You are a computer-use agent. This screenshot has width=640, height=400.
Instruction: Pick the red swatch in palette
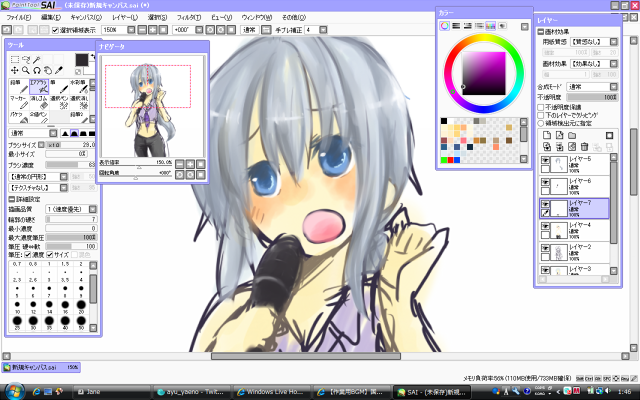pos(451,160)
